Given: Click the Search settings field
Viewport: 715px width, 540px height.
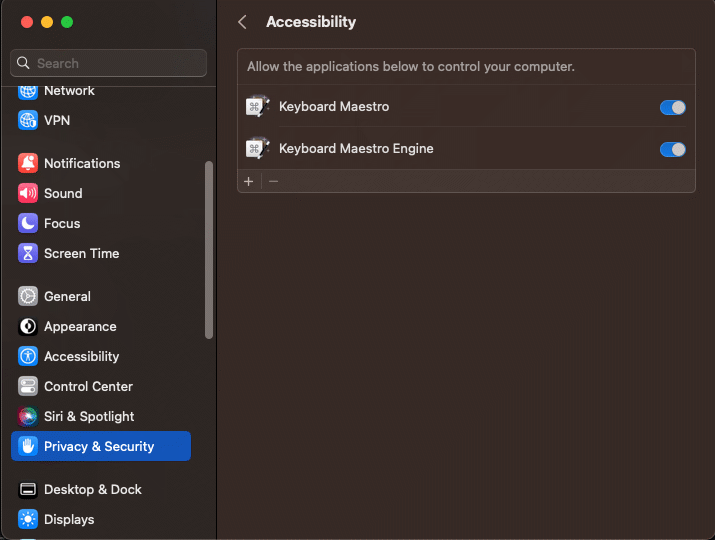Looking at the screenshot, I should coord(109,63).
